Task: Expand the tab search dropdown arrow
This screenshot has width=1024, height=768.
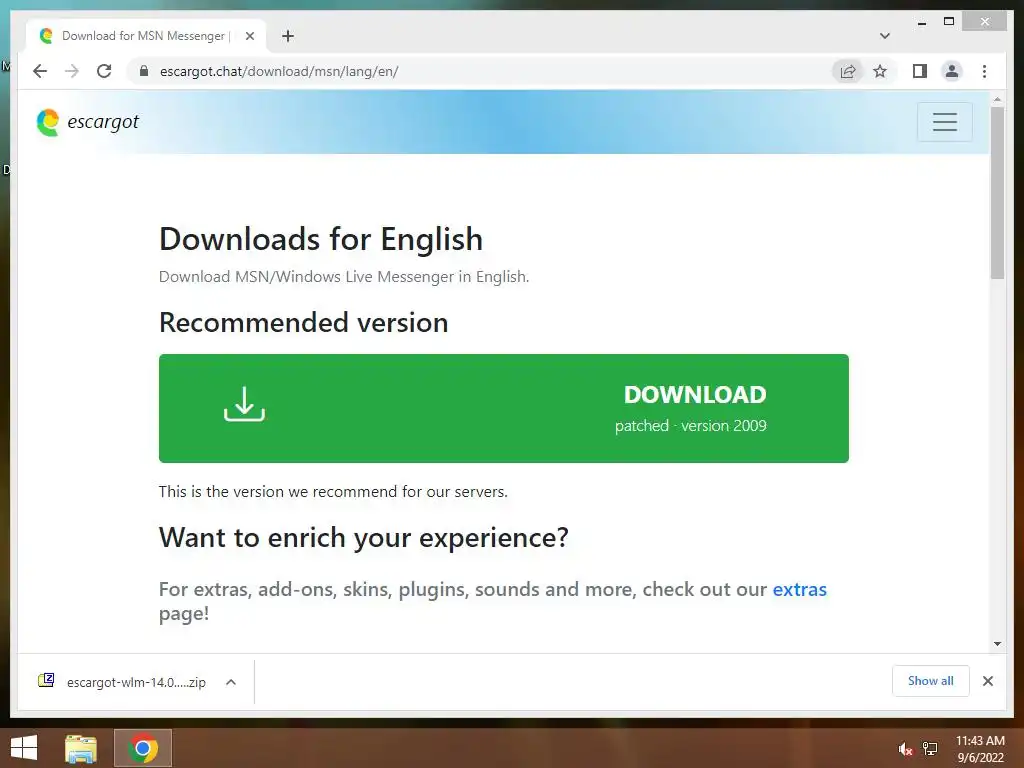Action: coord(884,36)
